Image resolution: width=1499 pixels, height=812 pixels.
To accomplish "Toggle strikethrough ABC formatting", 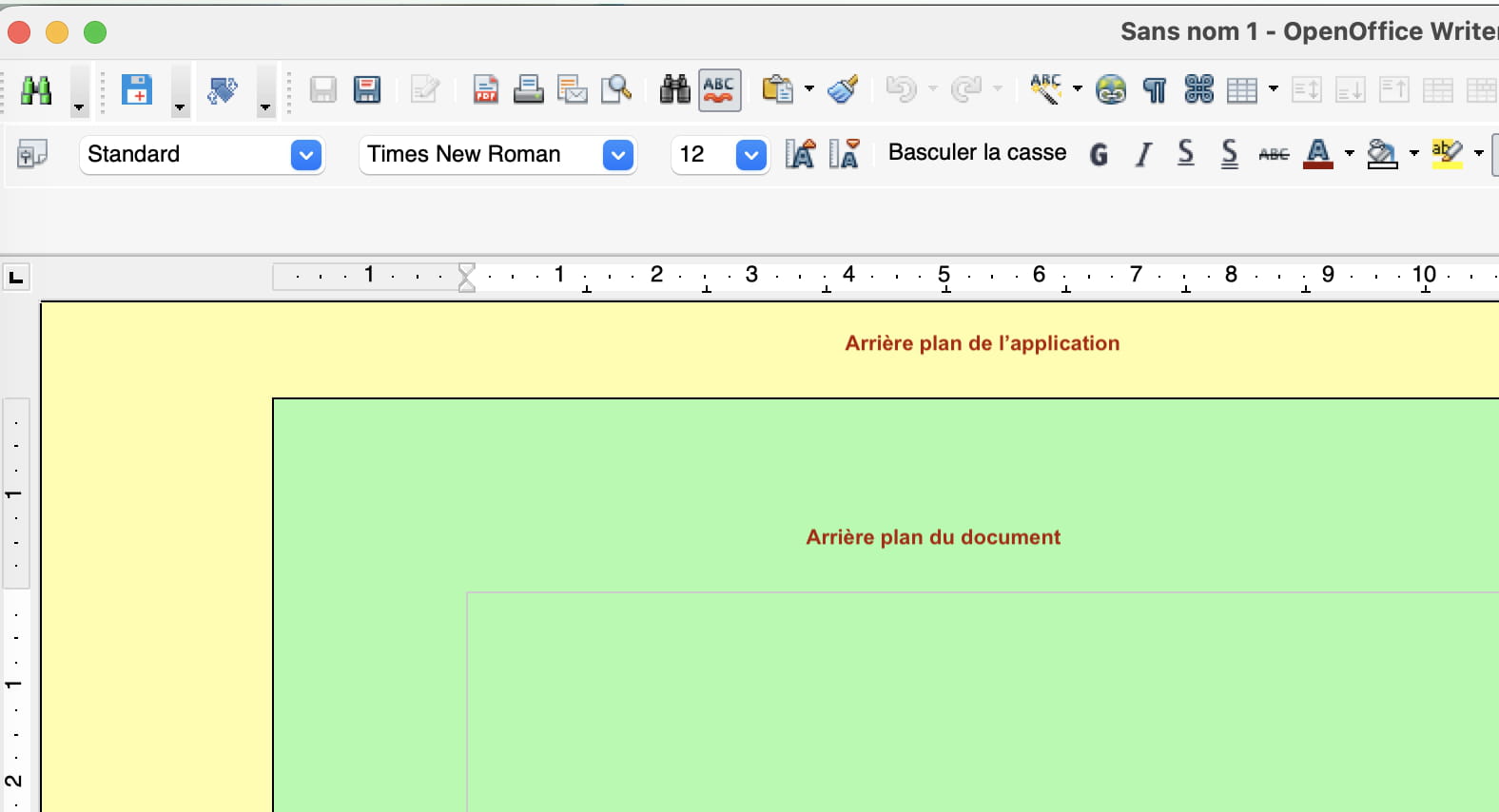I will 1274,154.
